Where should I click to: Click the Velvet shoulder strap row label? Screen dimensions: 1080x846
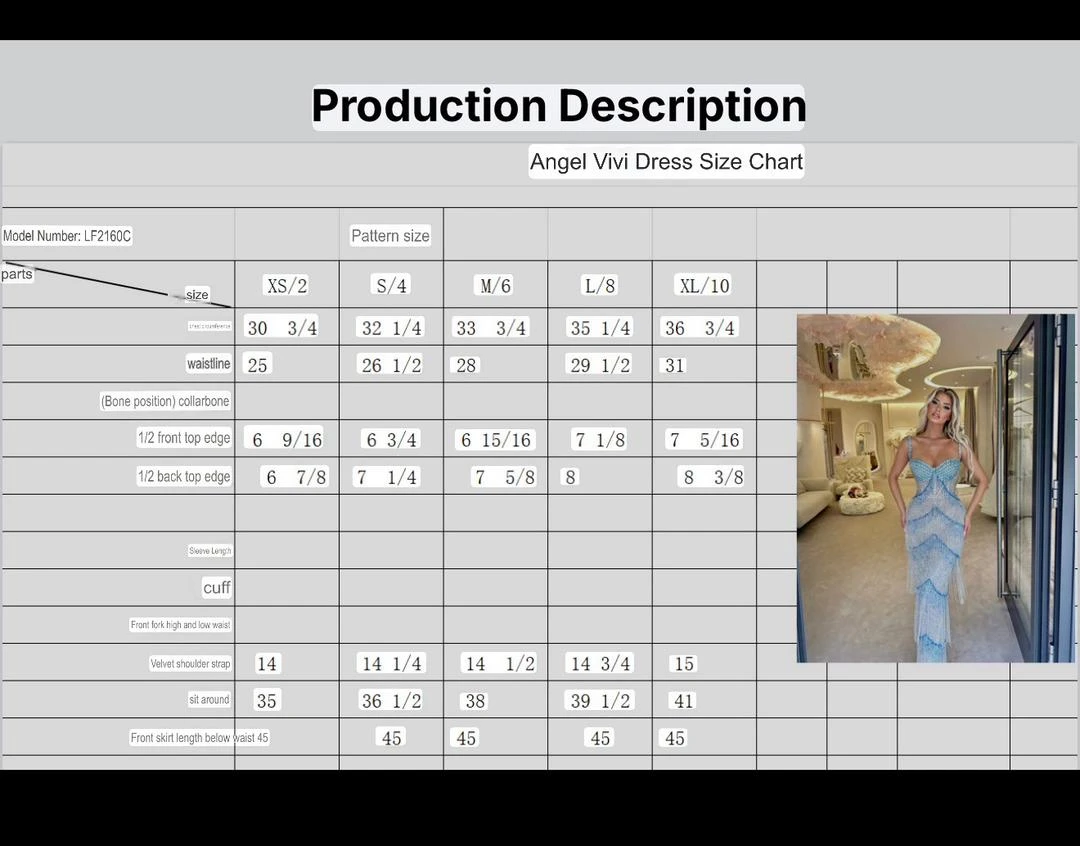coord(190,664)
